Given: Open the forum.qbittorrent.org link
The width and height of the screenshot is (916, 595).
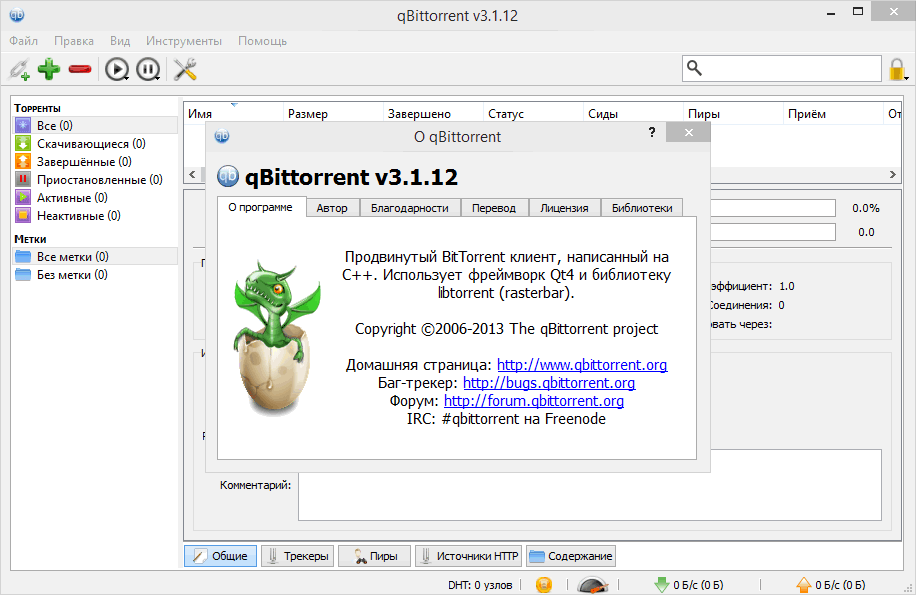Looking at the screenshot, I should point(534,401).
